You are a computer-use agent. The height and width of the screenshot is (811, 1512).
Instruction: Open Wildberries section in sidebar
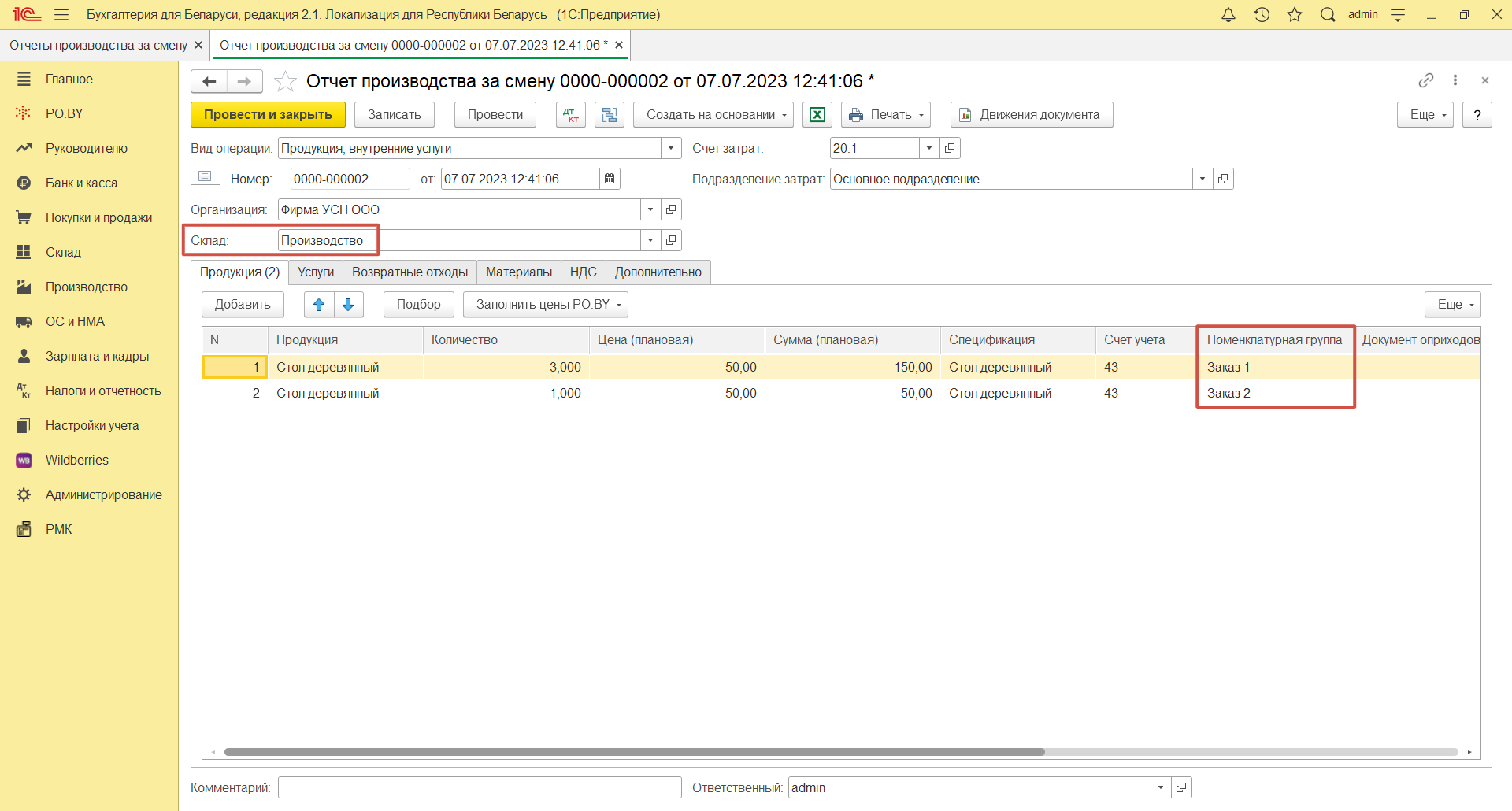coord(77,460)
